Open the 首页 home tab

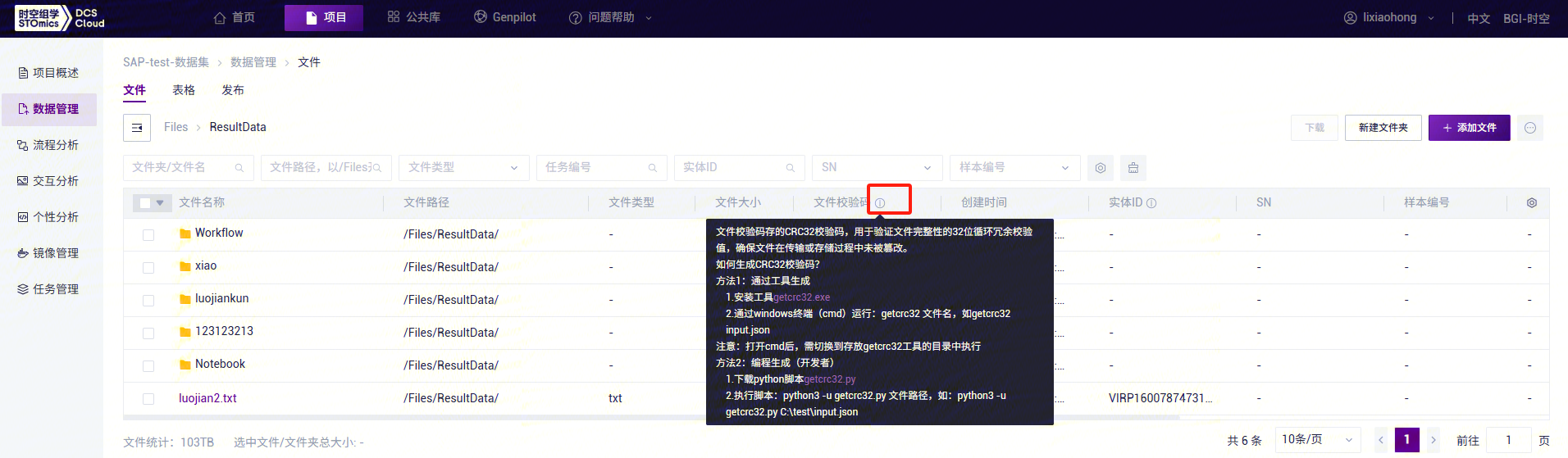click(235, 17)
